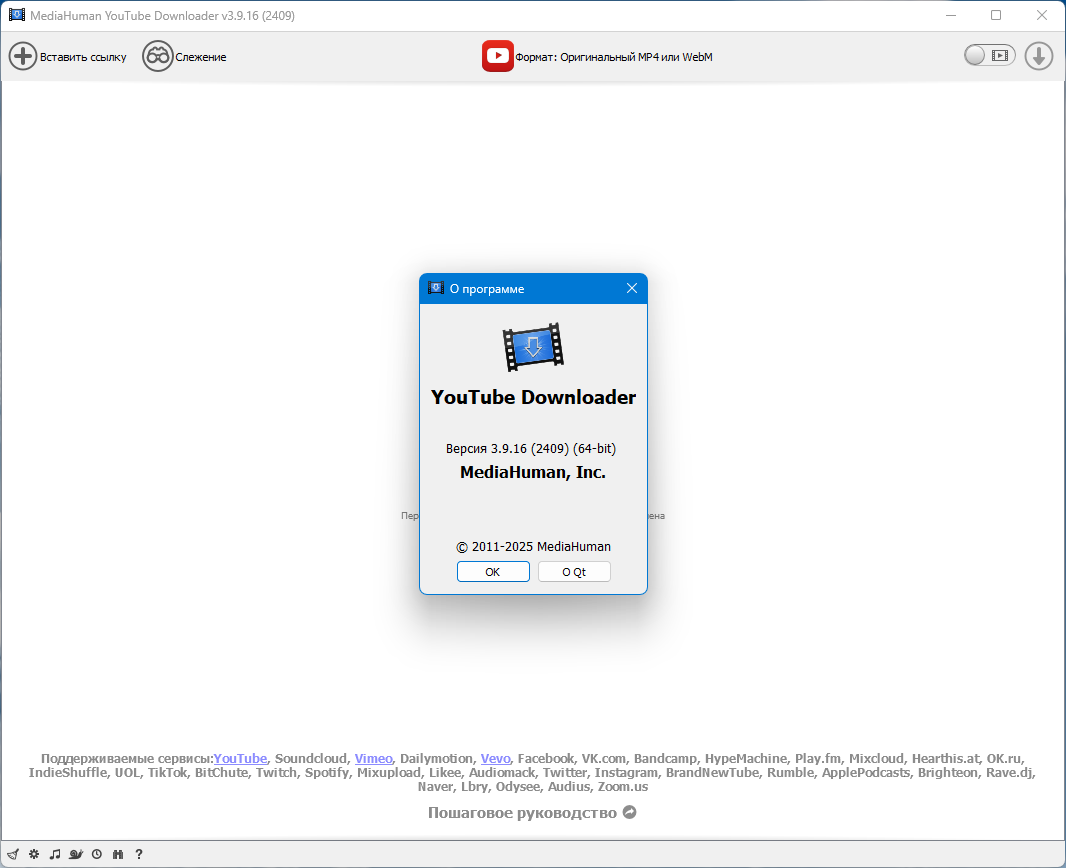Click the YouTube Downloader heading in dialog
This screenshot has width=1066, height=868.
533,397
